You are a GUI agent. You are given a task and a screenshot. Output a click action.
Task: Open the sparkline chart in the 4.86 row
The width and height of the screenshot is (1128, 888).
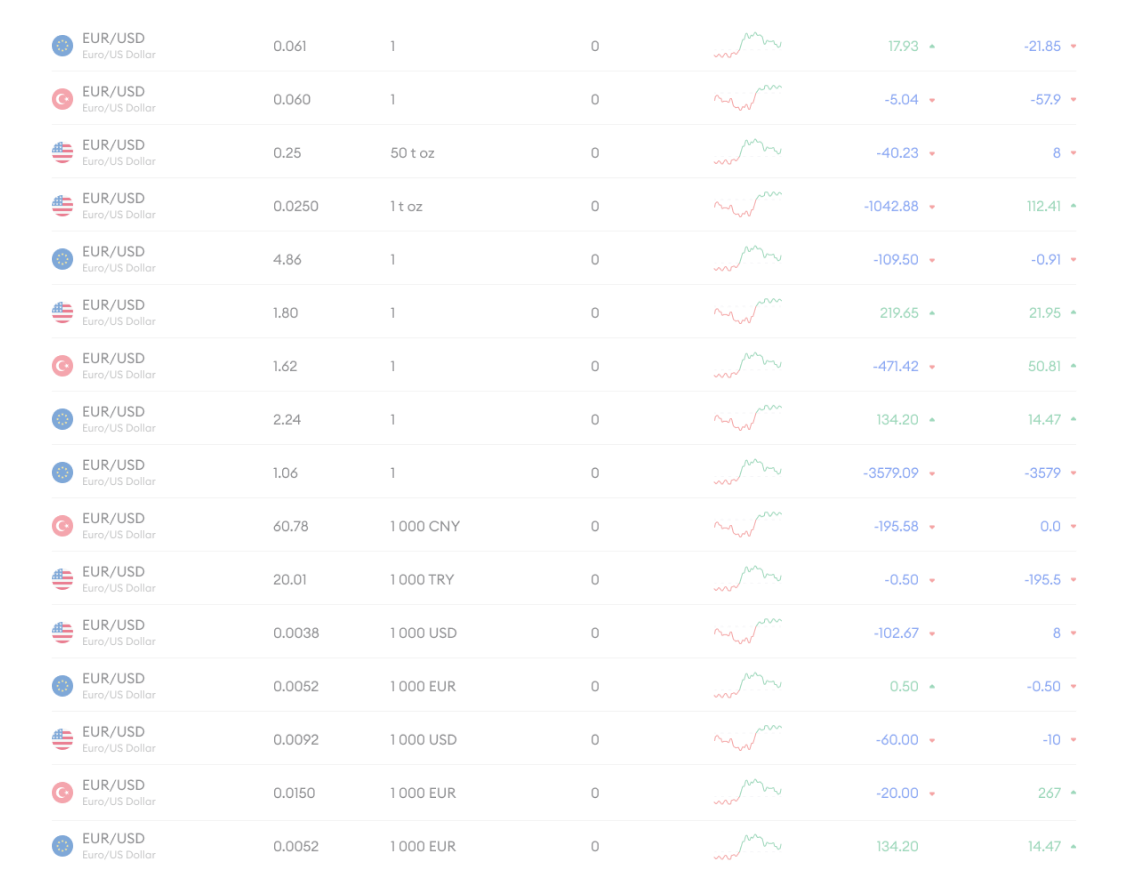click(747, 259)
